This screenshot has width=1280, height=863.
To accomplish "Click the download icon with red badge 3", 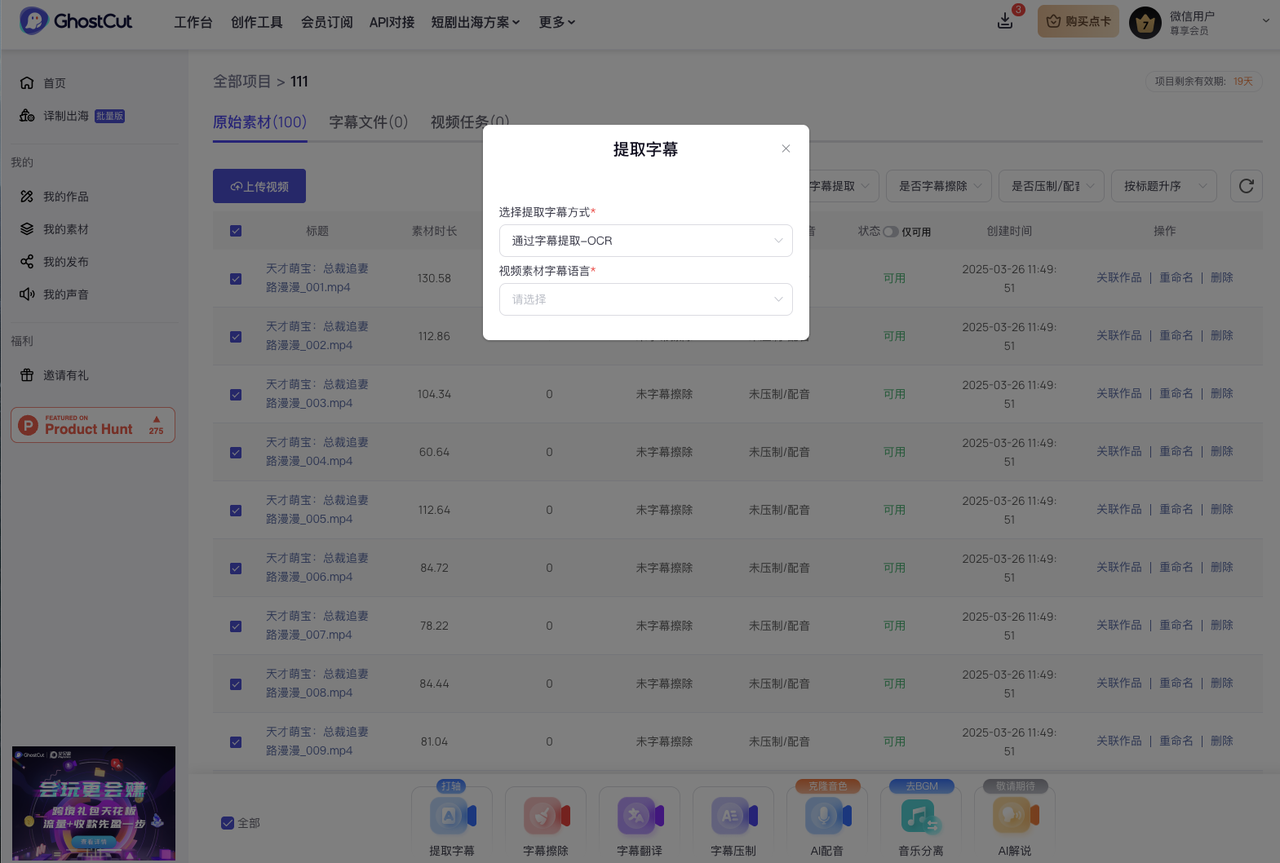I will point(1004,19).
